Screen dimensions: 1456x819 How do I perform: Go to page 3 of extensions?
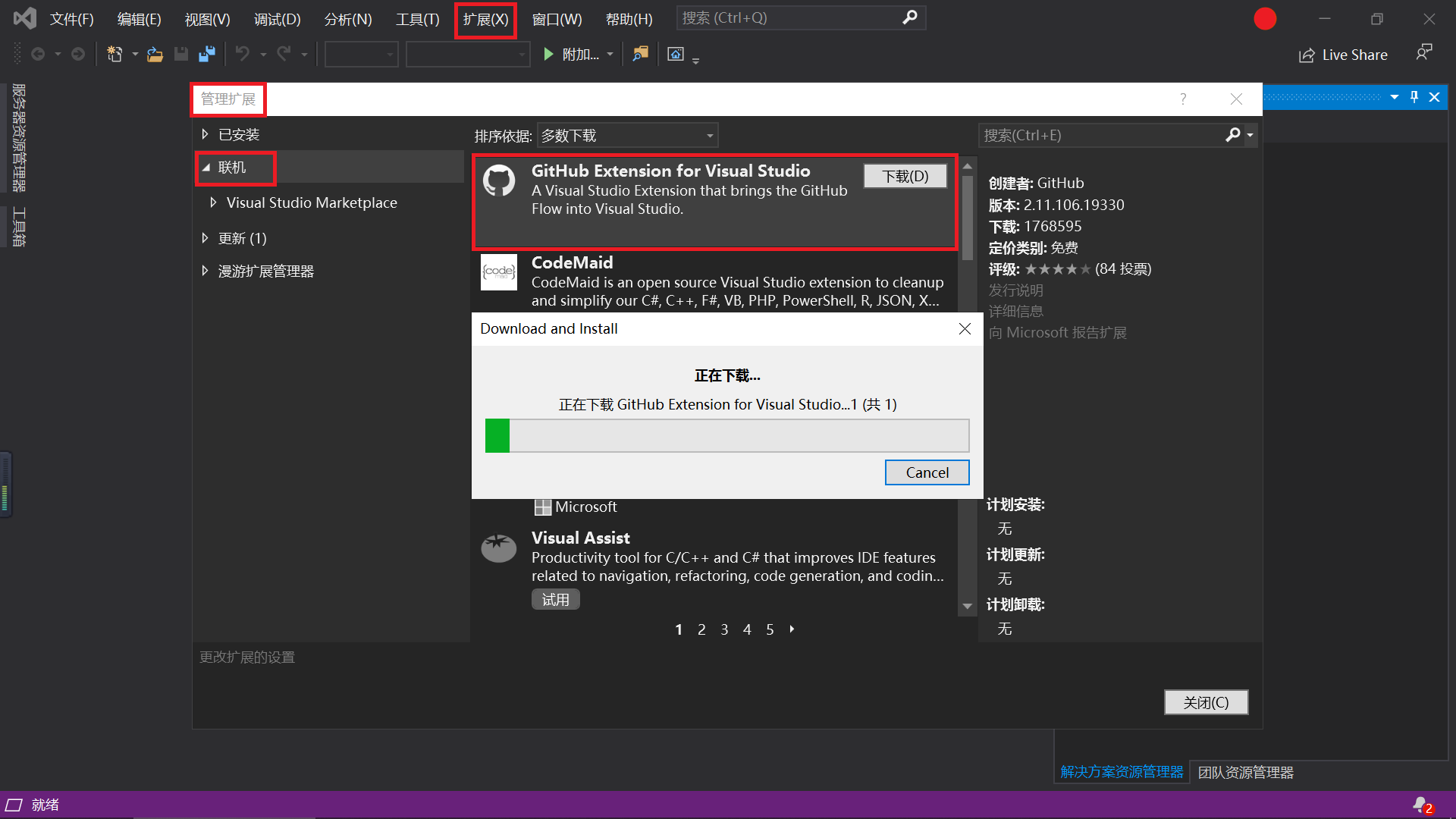(724, 629)
